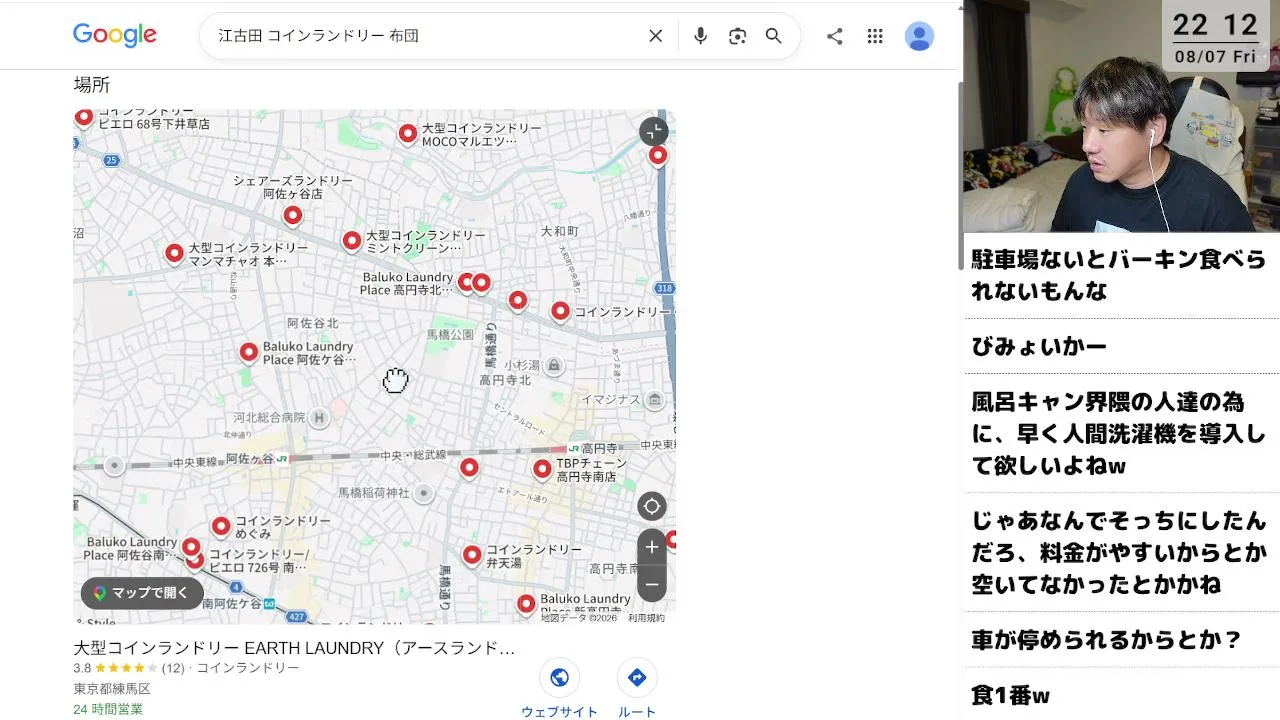Image resolution: width=1280 pixels, height=720 pixels.
Task: Select the マンマチャオ laundry pin
Action: click(x=174, y=253)
